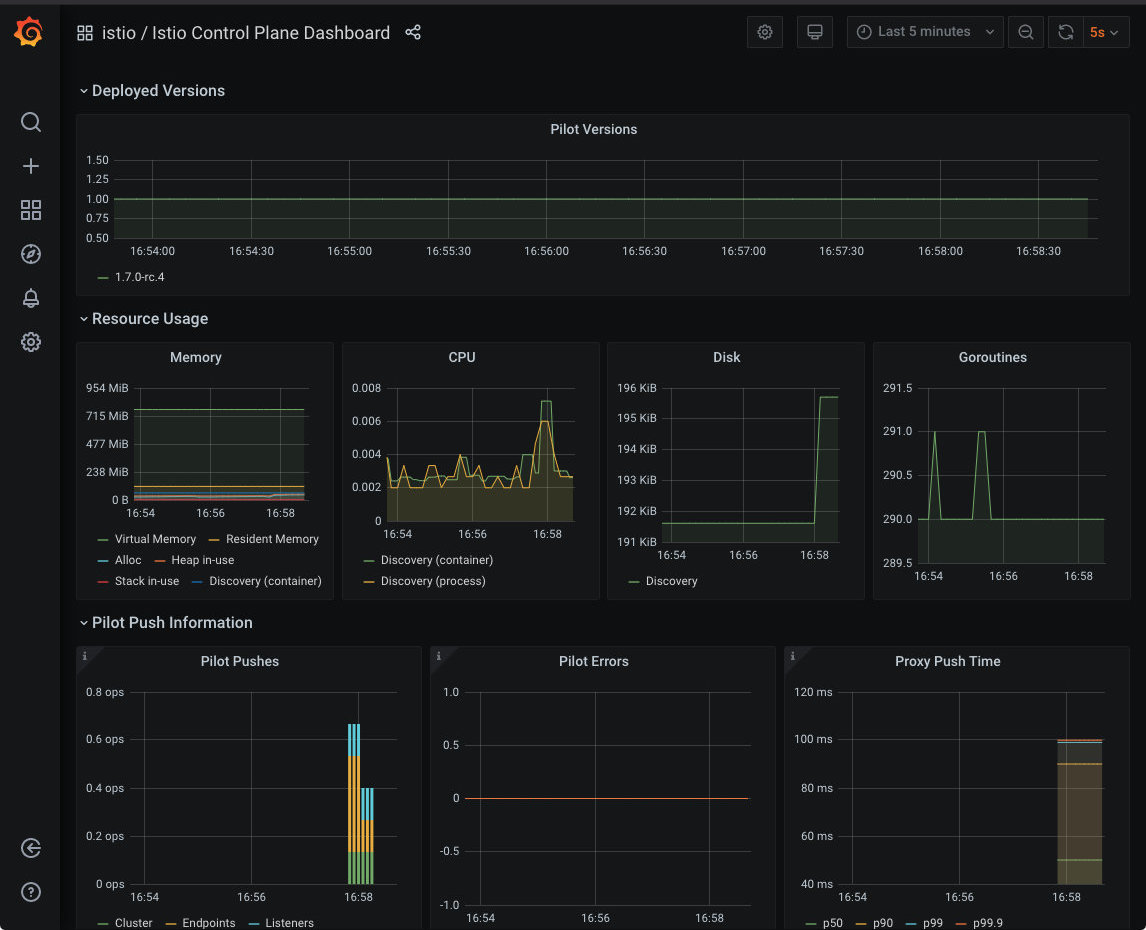Click the cycle view mode monitor button
Image resolution: width=1146 pixels, height=930 pixels.
click(815, 32)
